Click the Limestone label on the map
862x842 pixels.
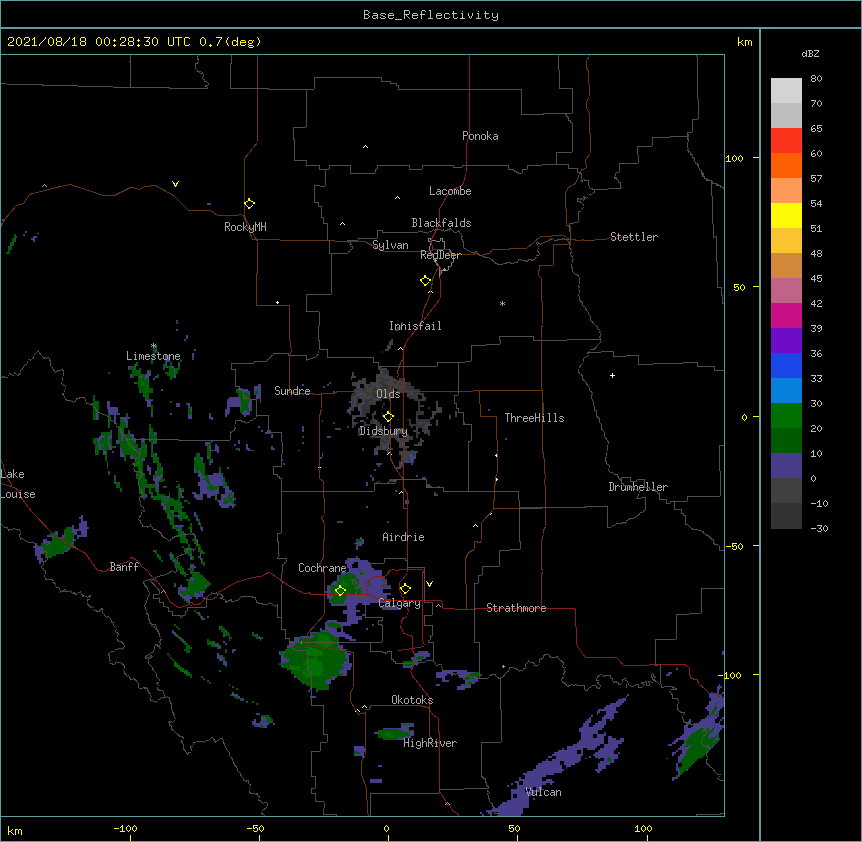click(x=153, y=356)
